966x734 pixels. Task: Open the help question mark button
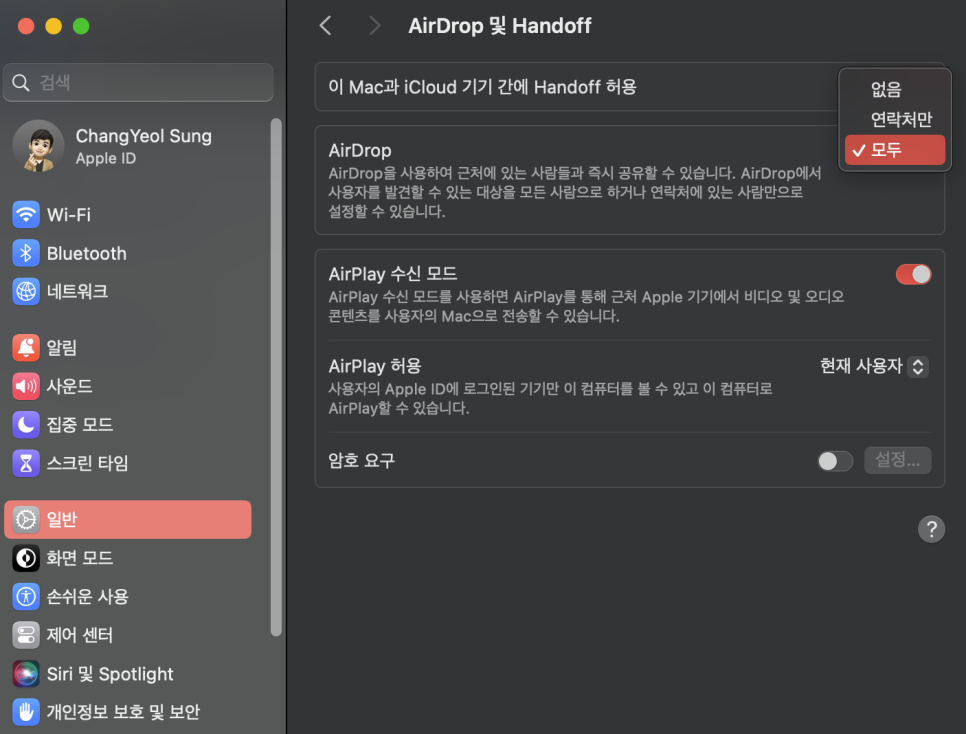click(x=931, y=529)
